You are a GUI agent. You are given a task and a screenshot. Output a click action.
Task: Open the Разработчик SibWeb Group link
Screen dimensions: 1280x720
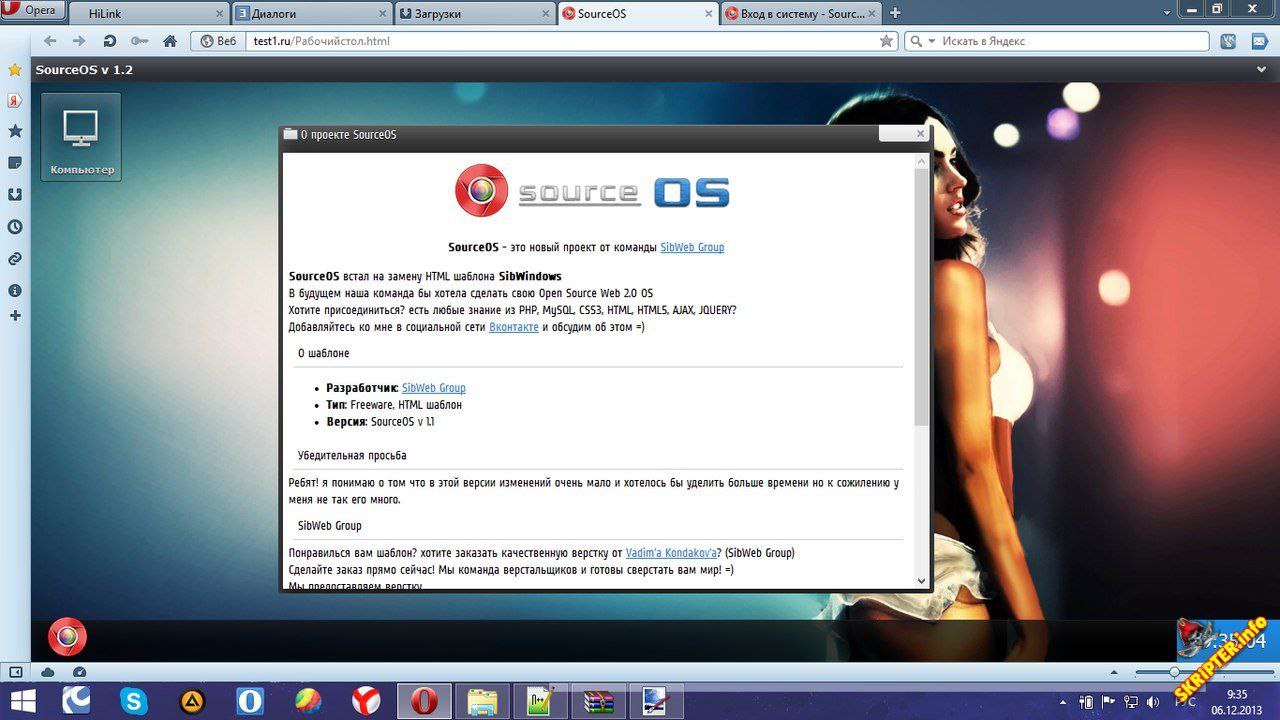(434, 388)
